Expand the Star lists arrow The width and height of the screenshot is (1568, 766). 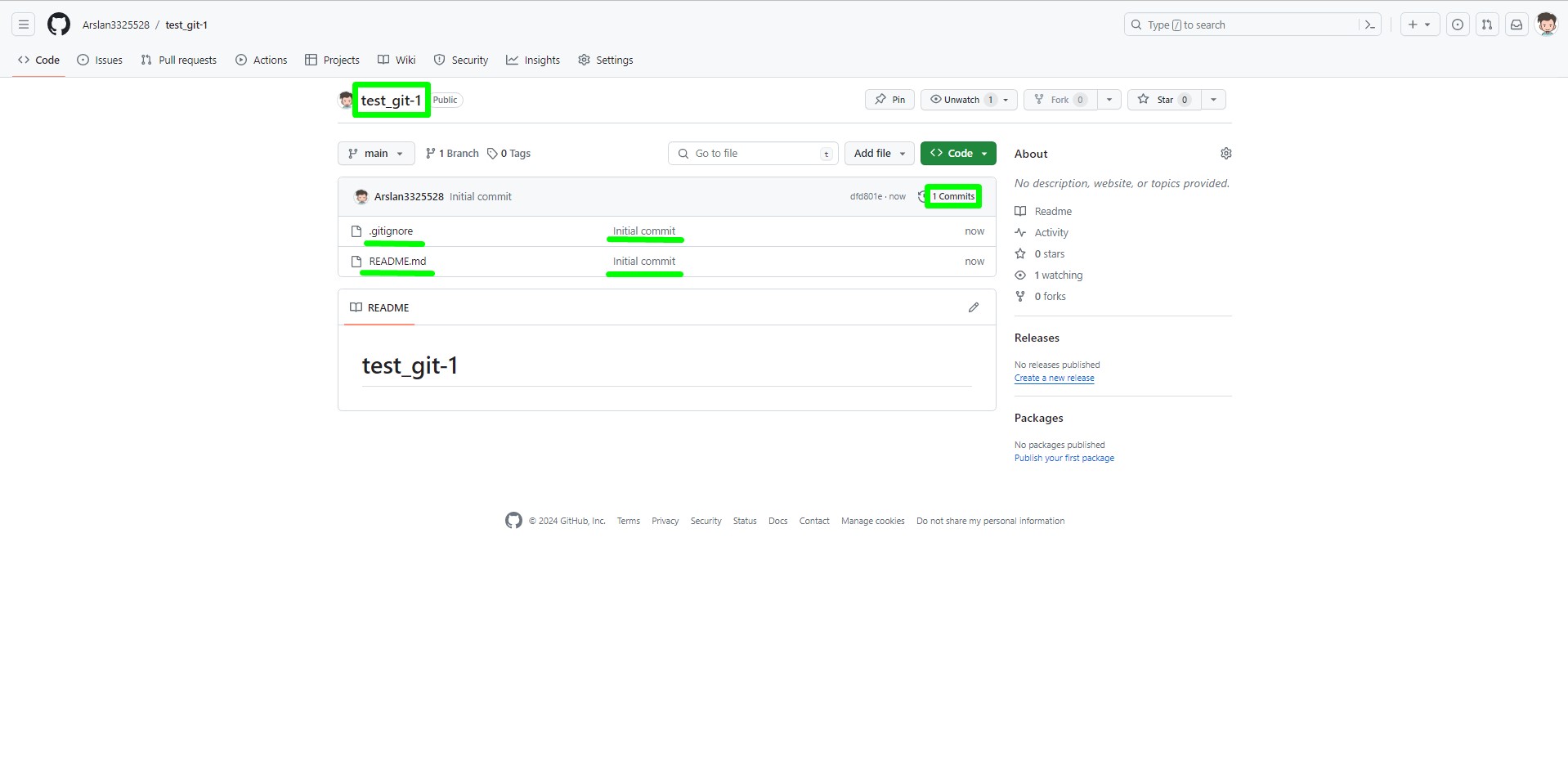click(x=1214, y=100)
